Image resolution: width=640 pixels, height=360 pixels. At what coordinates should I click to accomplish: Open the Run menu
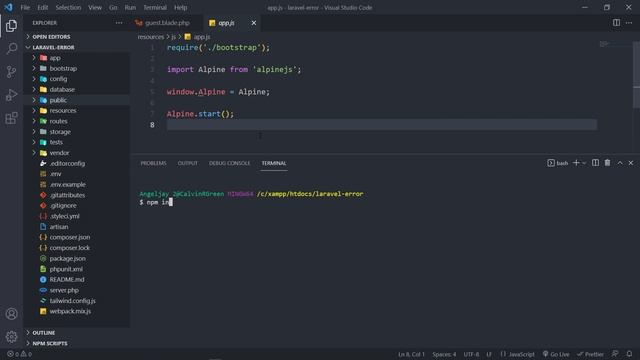tap(130, 7)
